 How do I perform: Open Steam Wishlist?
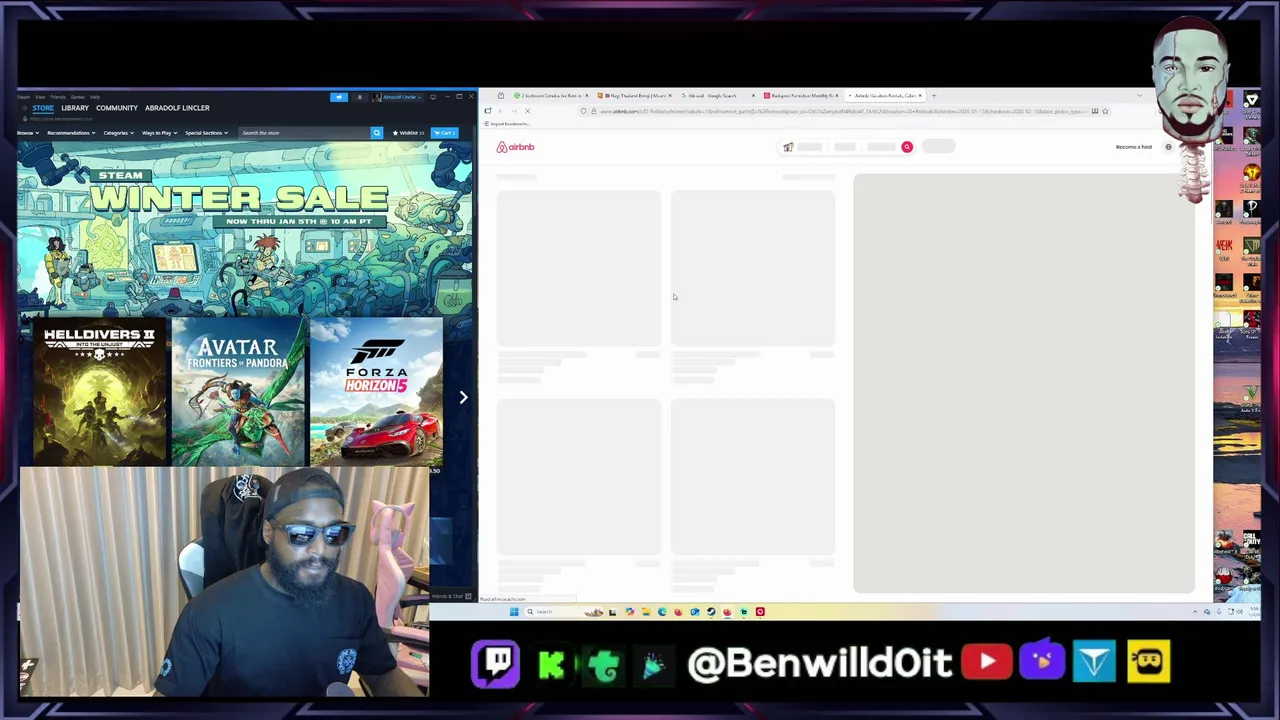(408, 133)
